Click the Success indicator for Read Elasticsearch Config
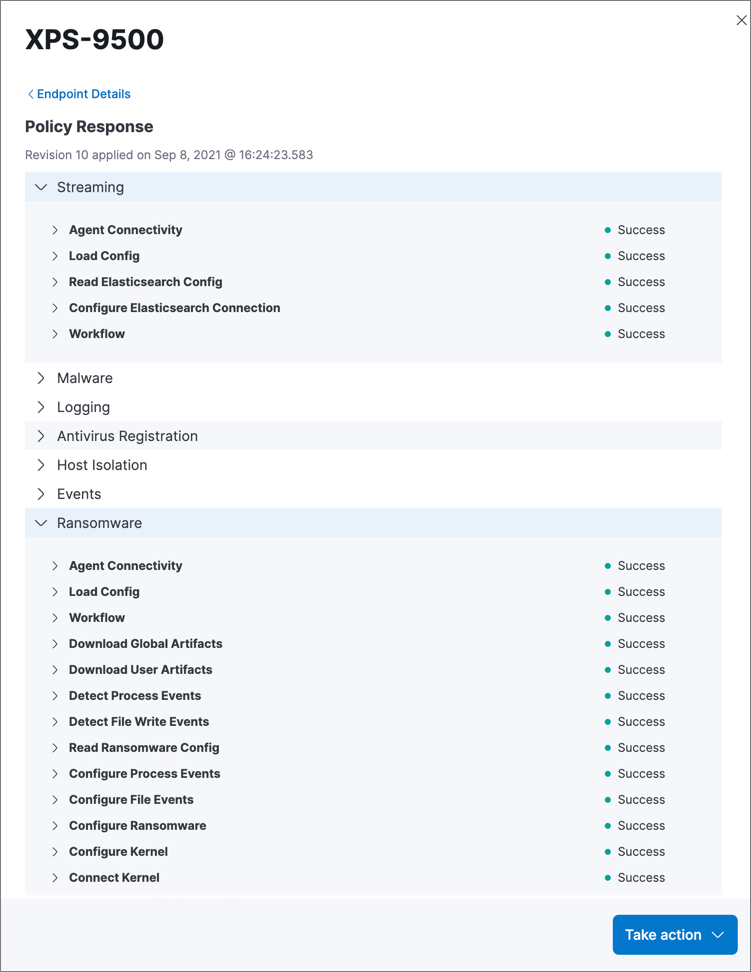Viewport: 751px width, 972px height. pyautogui.click(x=607, y=282)
